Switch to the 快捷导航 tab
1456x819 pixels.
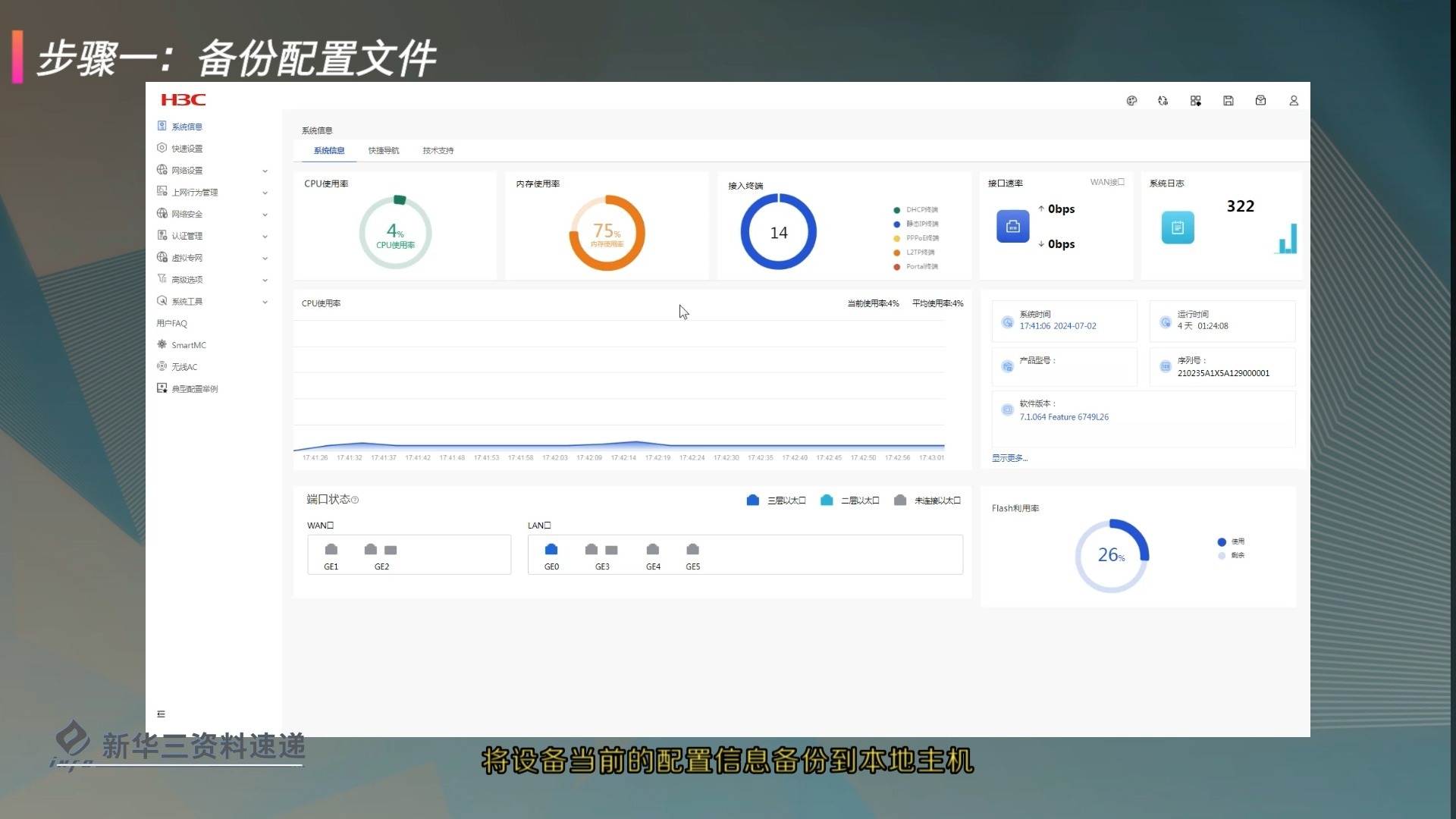(x=383, y=150)
